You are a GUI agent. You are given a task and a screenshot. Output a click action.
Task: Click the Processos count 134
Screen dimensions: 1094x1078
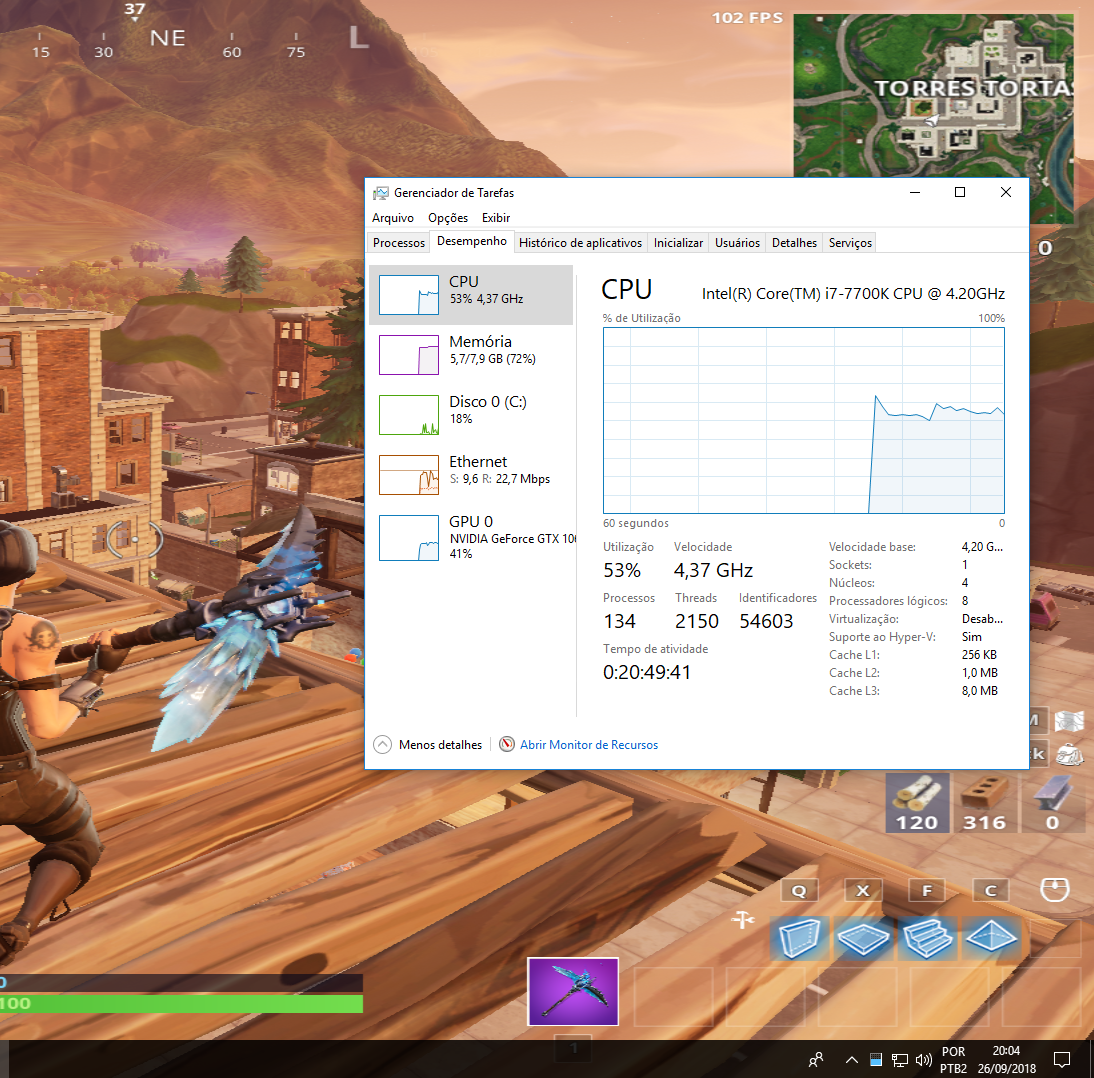(620, 621)
